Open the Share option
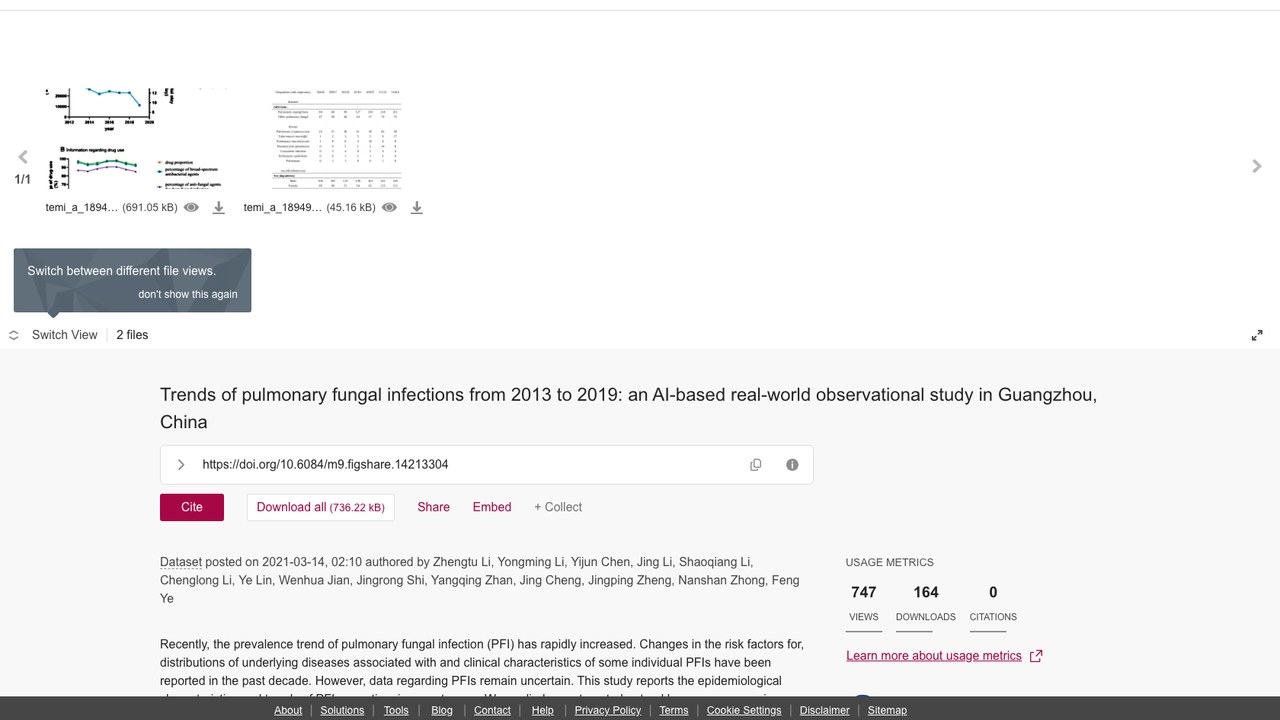Viewport: 1280px width, 720px height. coord(433,507)
